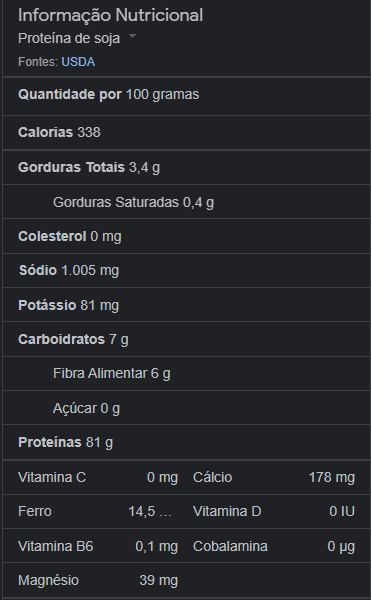Select the Gorduras Saturadas 0,4 g row

186,202
